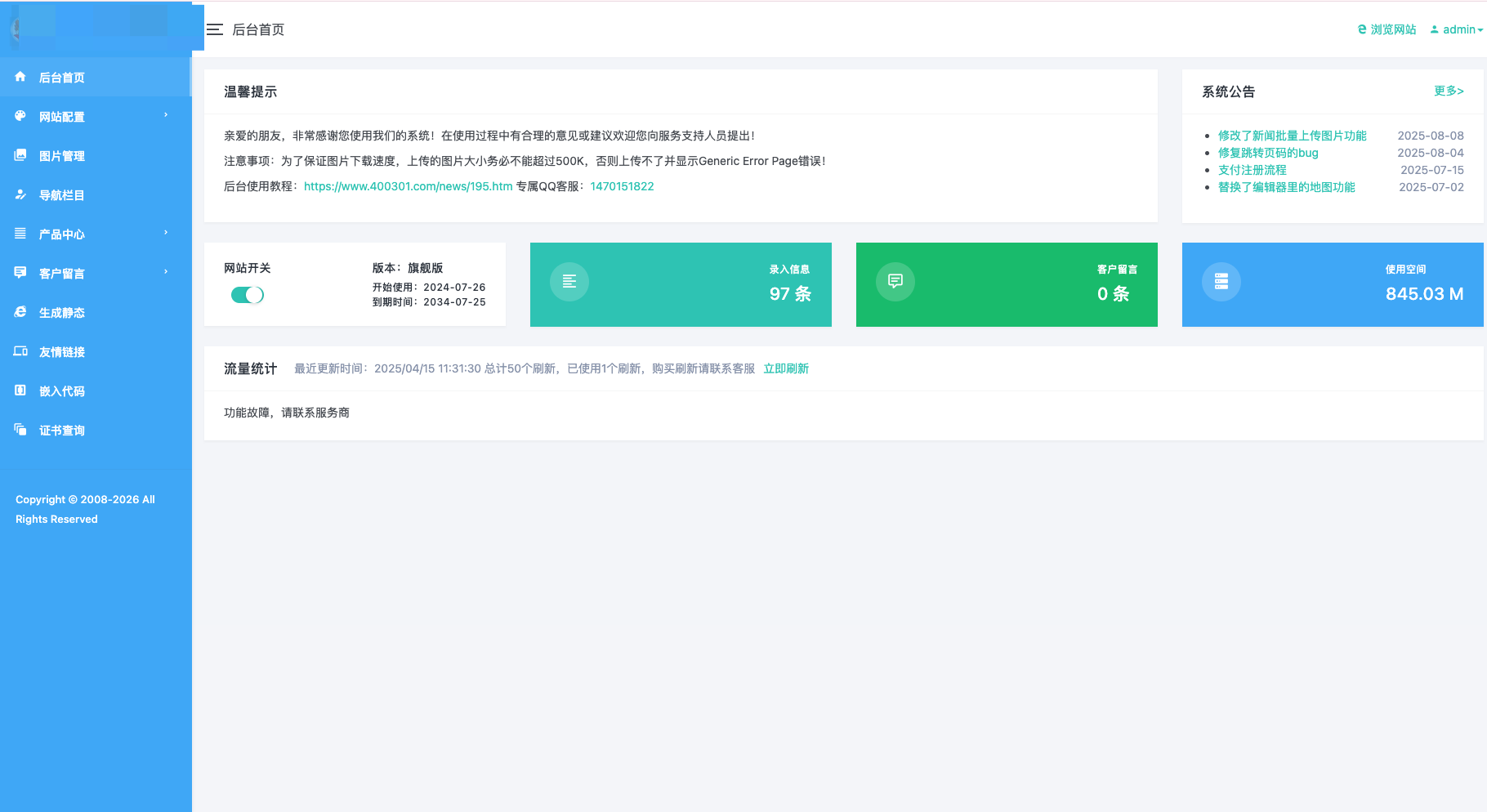Open 生成静态 in the sidebar
This screenshot has width=1487, height=812.
96,313
